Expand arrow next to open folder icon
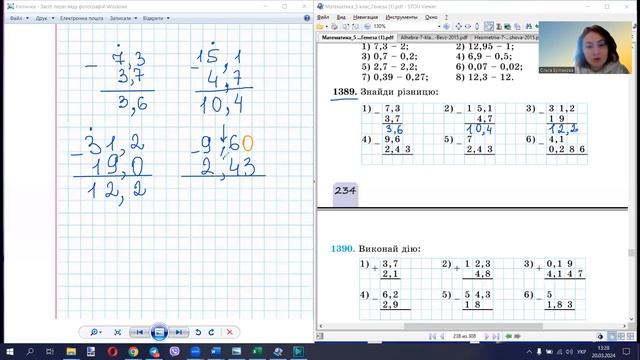 tap(327, 27)
